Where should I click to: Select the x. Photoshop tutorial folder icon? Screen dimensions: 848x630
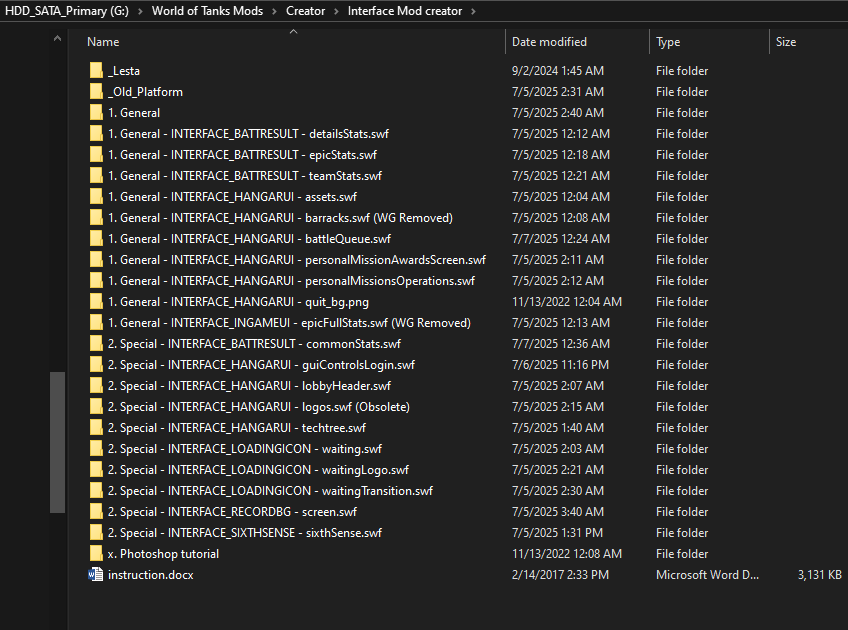(96, 554)
